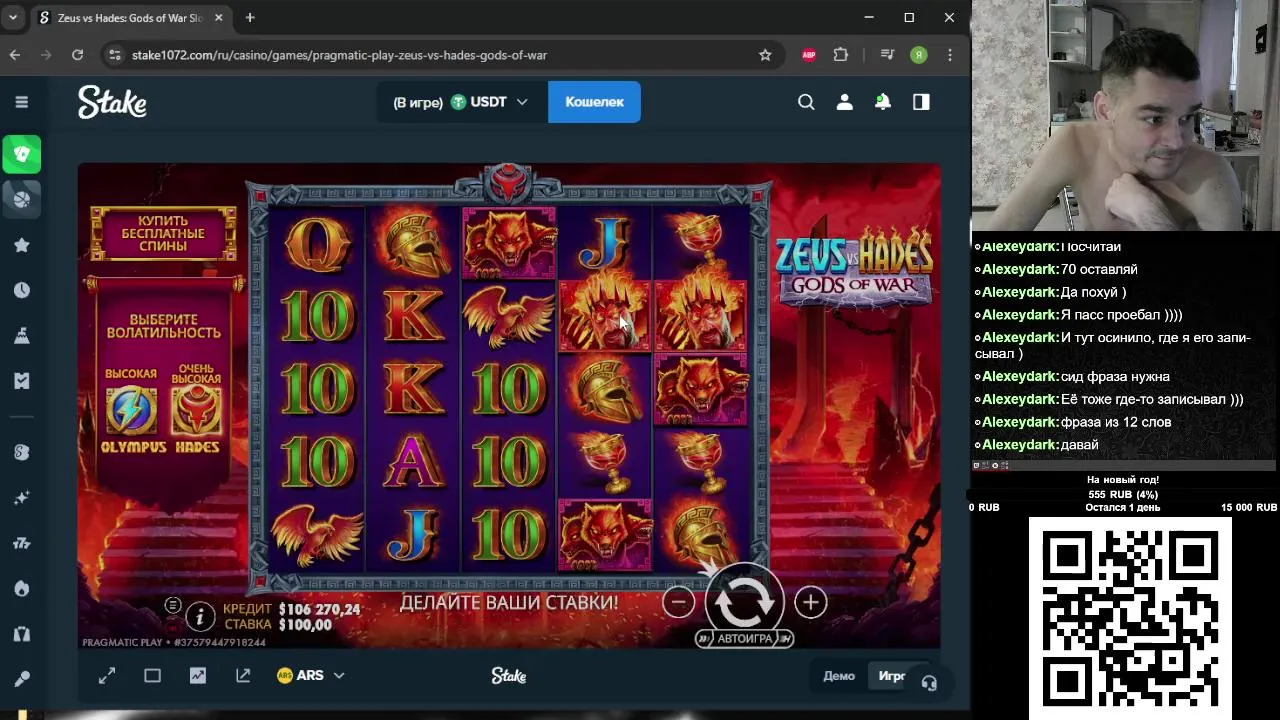The height and width of the screenshot is (720, 1280).
Task: Open challenges mountain icon in sidebar
Action: point(21,336)
